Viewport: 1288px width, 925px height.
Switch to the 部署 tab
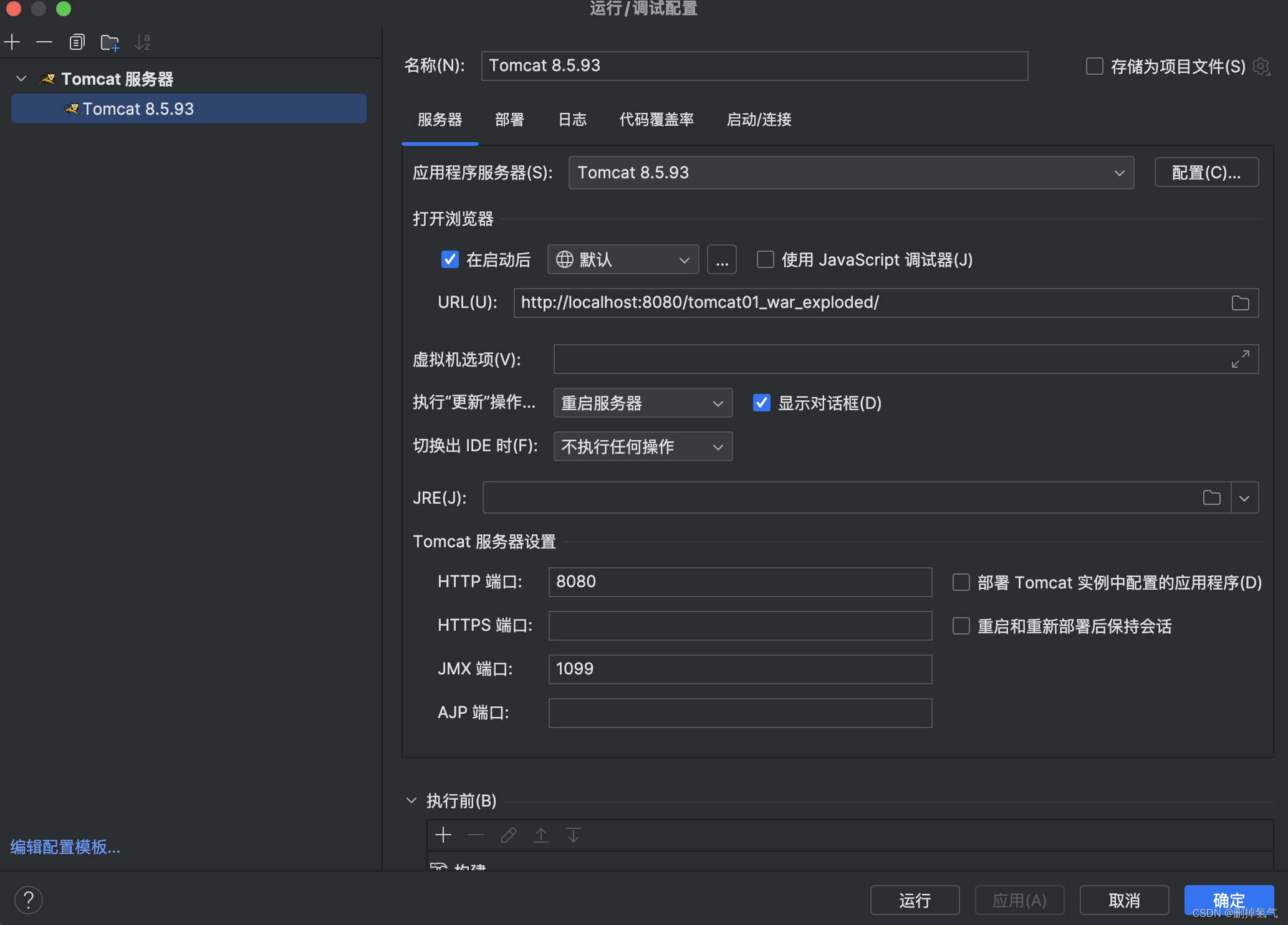click(x=510, y=120)
